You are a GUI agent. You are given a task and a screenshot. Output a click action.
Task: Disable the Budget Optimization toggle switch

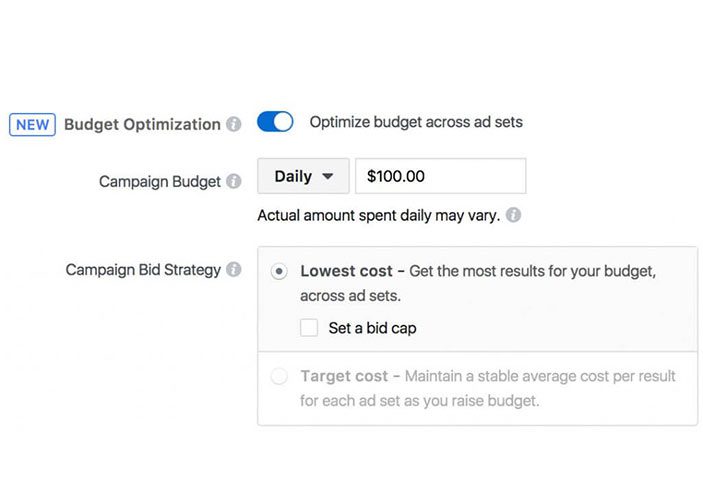pos(275,122)
